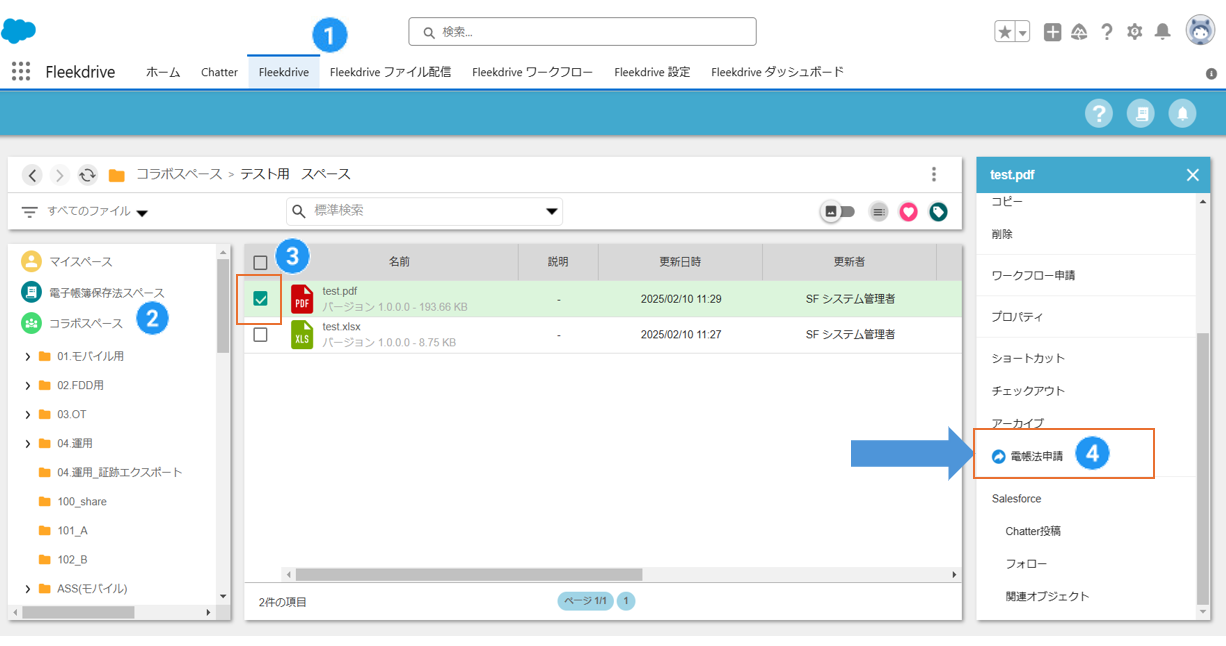Open the Salesforce App Launcher grid icon
Screen dimensions: 1226x646
pos(21,71)
